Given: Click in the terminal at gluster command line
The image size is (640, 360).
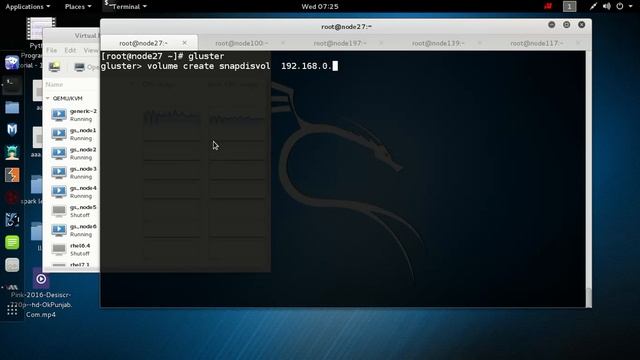Looking at the screenshot, I should point(219,66).
